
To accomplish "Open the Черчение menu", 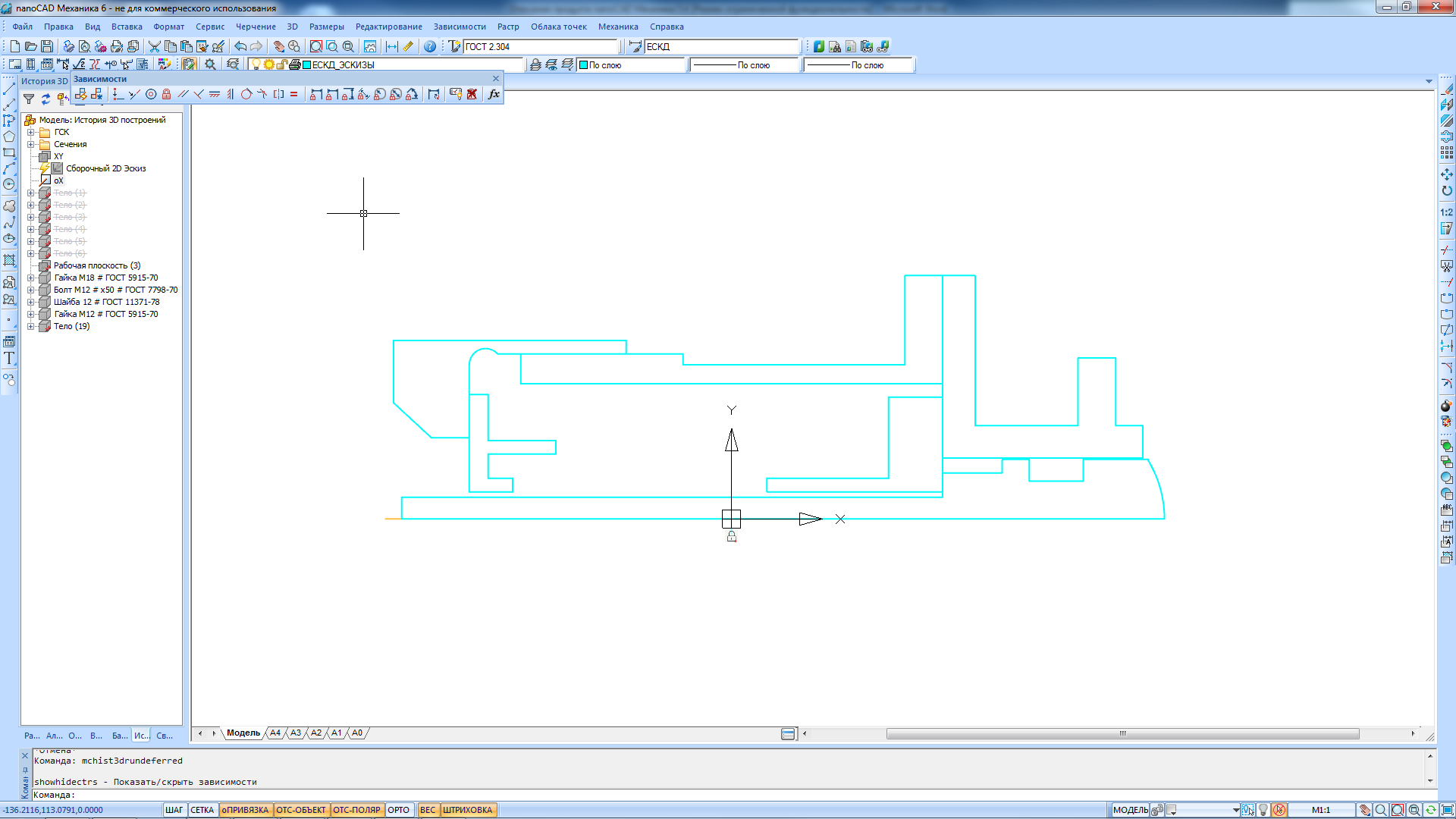I will click(x=256, y=27).
